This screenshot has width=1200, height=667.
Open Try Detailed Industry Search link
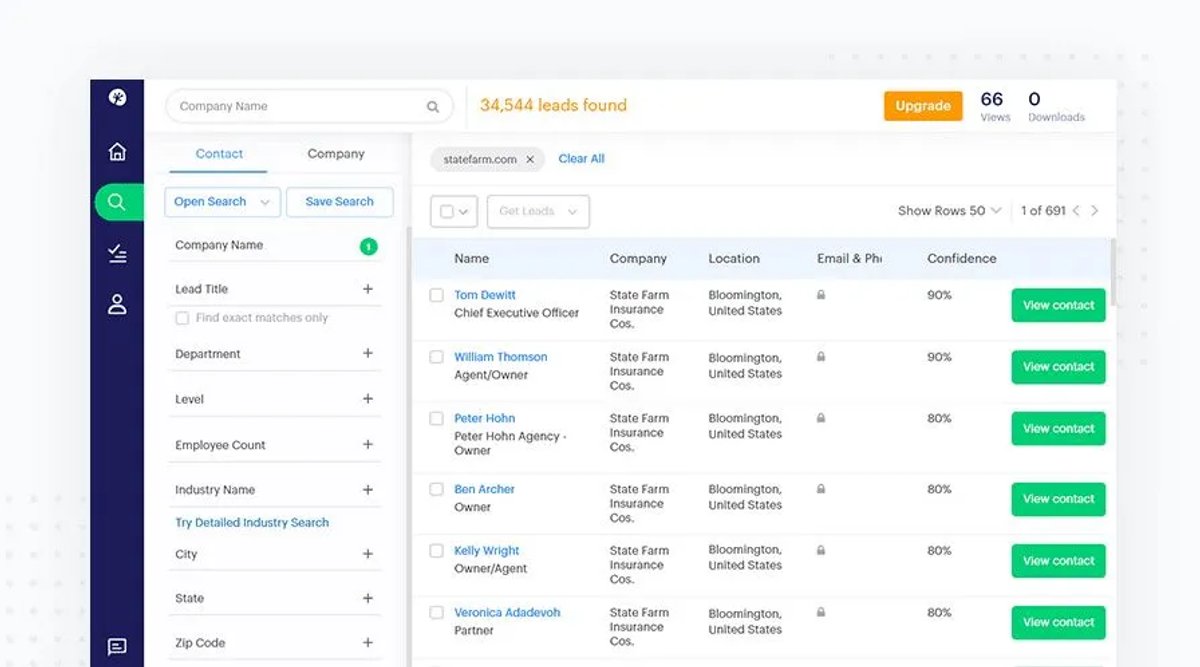[252, 523]
